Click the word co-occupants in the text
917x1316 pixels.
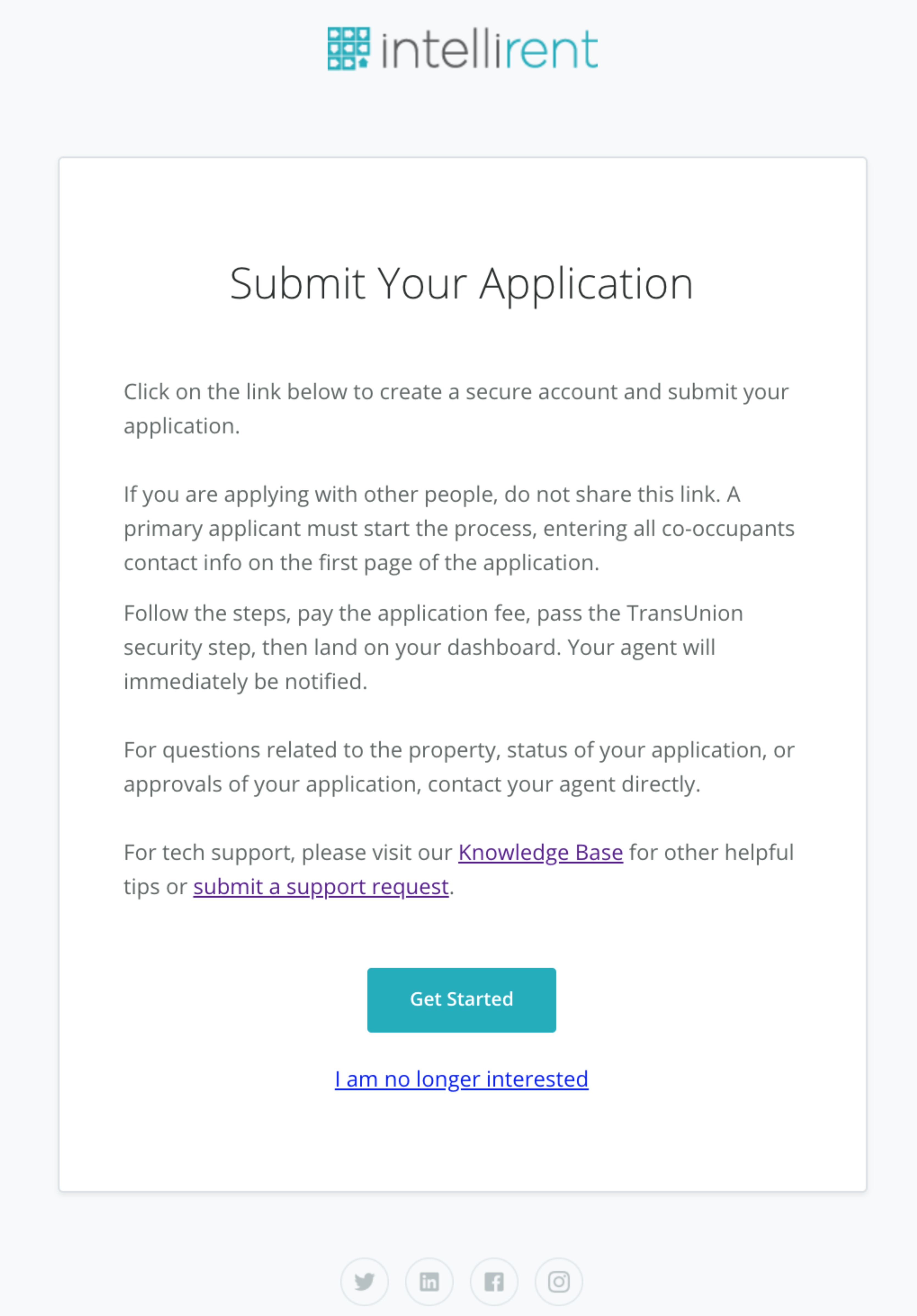[728, 528]
